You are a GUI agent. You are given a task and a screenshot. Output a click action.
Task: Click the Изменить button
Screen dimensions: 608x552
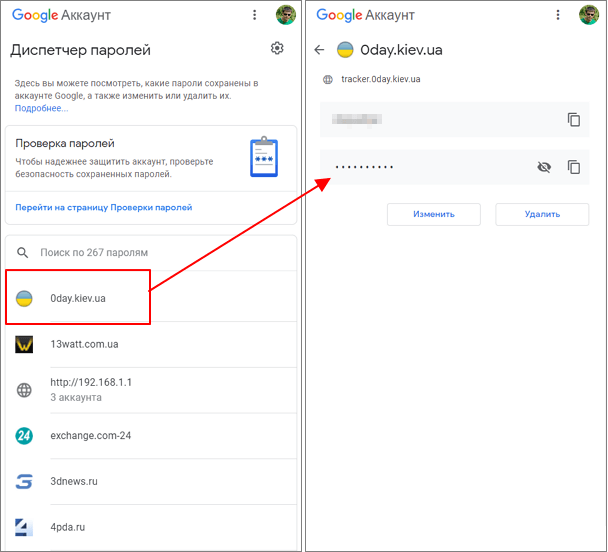[434, 214]
